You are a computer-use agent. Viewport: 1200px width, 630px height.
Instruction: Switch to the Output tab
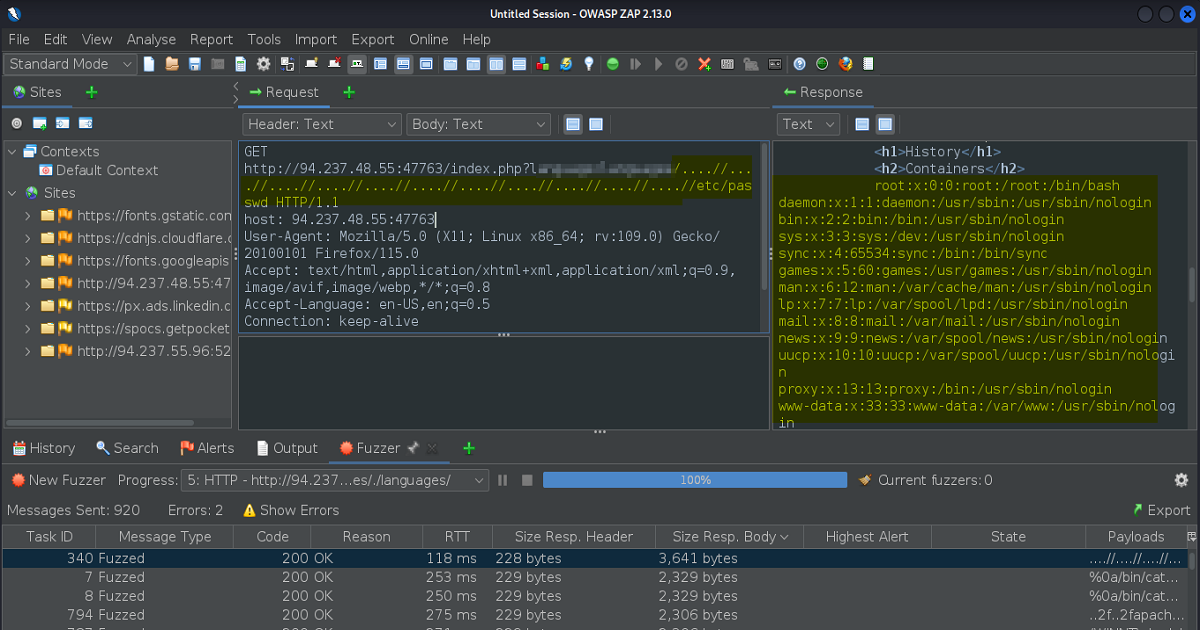click(x=287, y=448)
